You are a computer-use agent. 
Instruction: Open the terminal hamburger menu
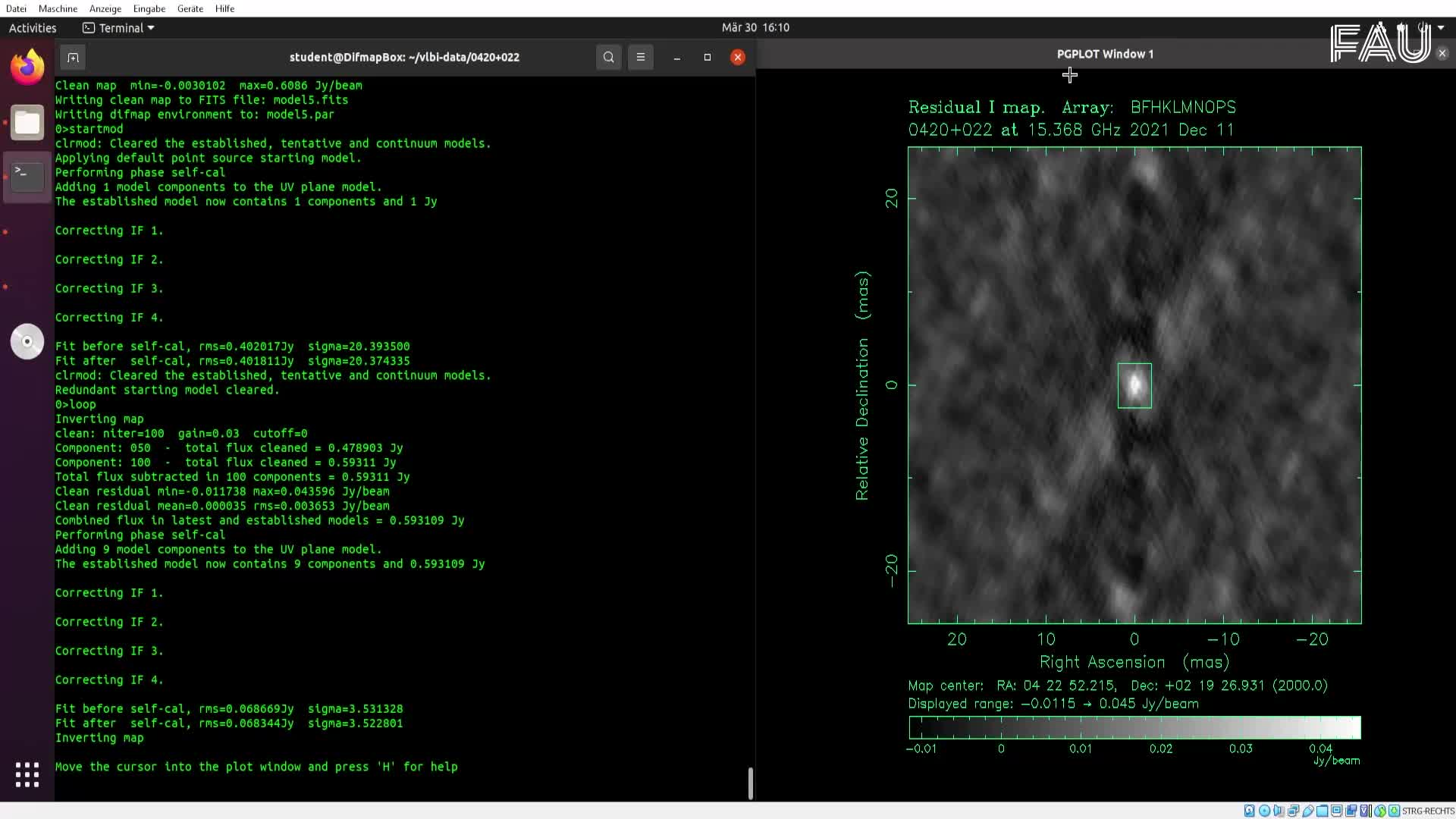tap(641, 57)
